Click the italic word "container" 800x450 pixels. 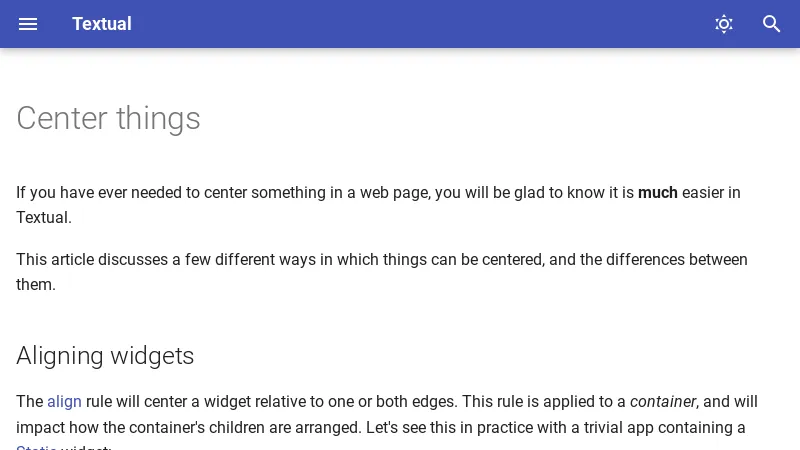coord(662,402)
